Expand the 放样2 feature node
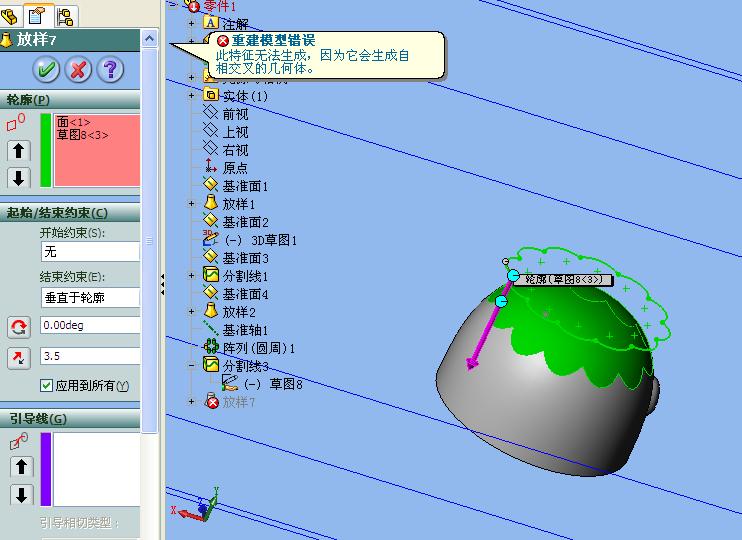Screen dimensions: 742x540 [x=191, y=311]
